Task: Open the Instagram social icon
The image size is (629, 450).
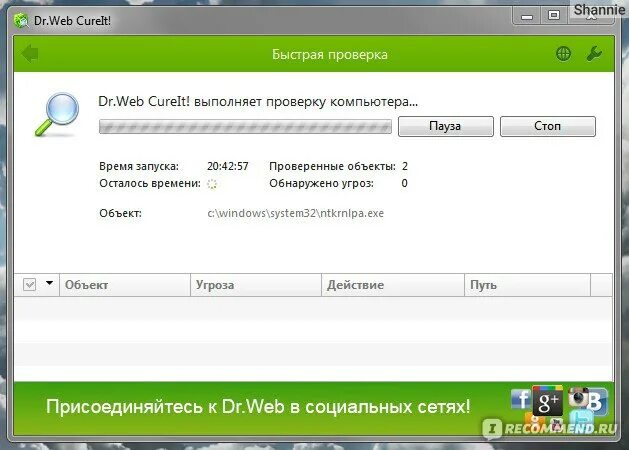Action: click(578, 397)
